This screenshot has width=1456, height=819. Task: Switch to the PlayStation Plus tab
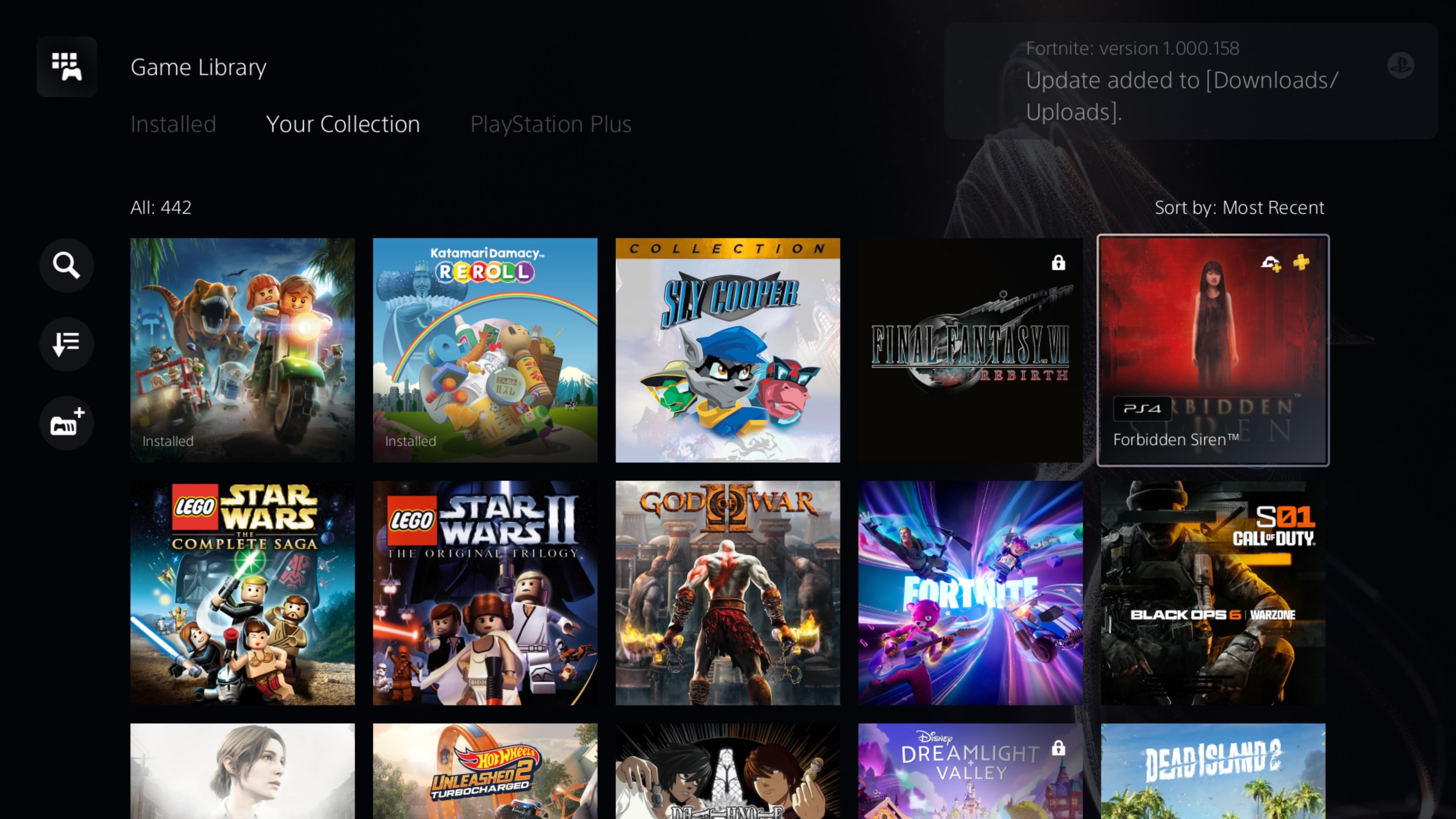click(x=550, y=123)
